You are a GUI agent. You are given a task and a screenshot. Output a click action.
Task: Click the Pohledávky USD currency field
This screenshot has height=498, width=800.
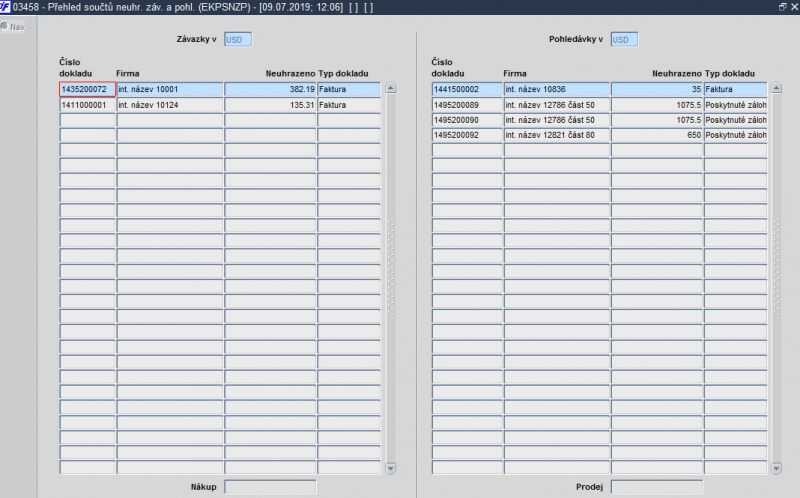(x=624, y=40)
